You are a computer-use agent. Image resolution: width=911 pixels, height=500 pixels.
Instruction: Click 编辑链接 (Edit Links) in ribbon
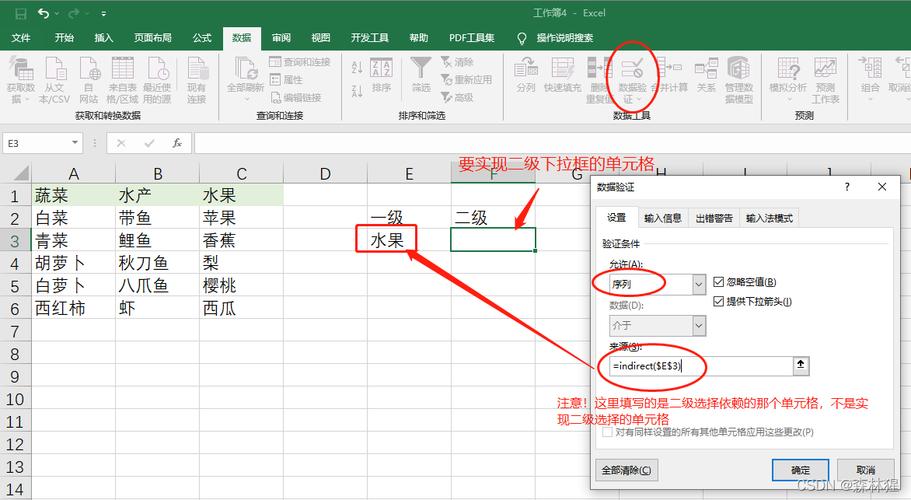coord(296,98)
